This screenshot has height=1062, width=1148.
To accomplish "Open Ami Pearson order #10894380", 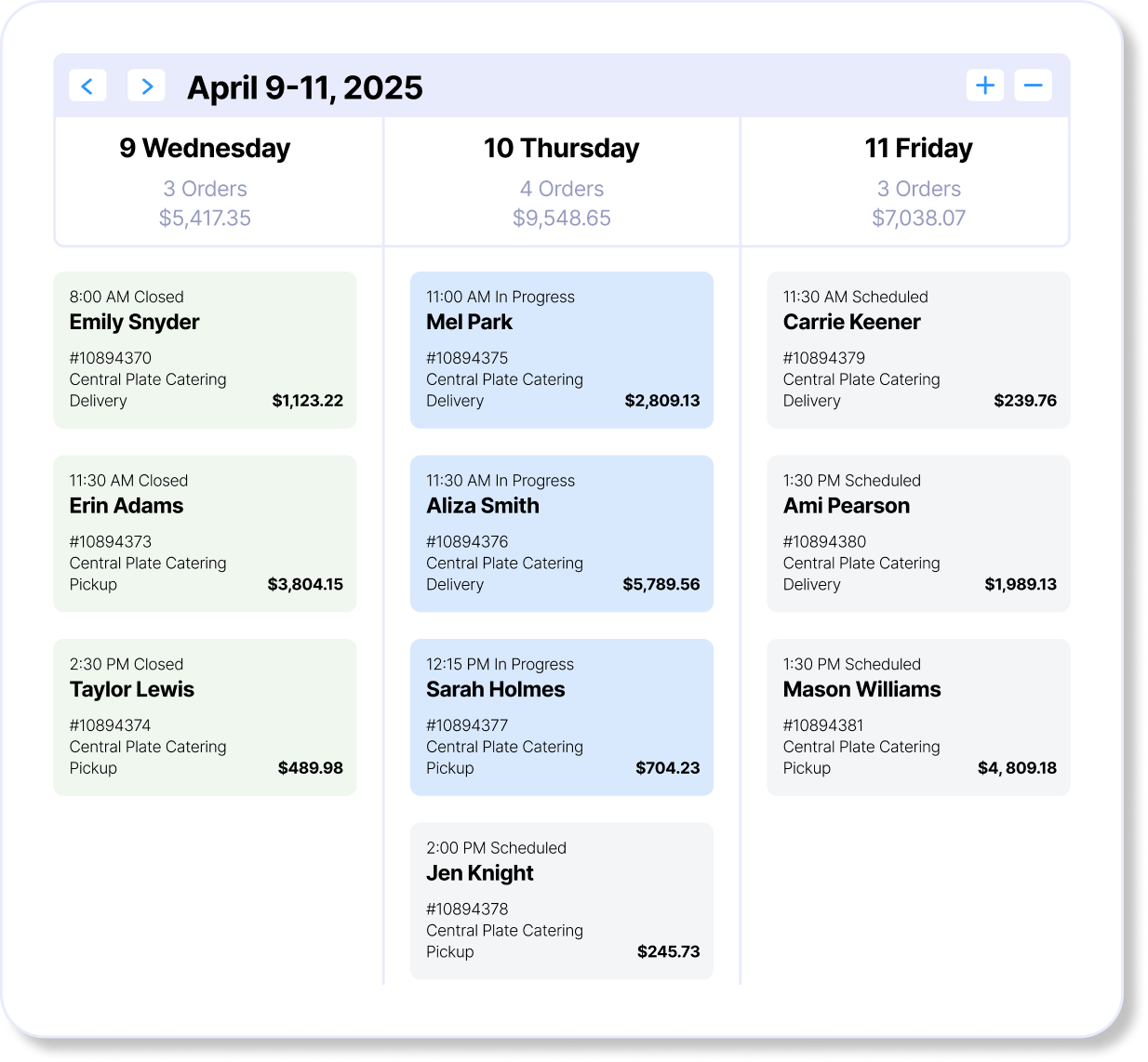I will click(x=918, y=534).
